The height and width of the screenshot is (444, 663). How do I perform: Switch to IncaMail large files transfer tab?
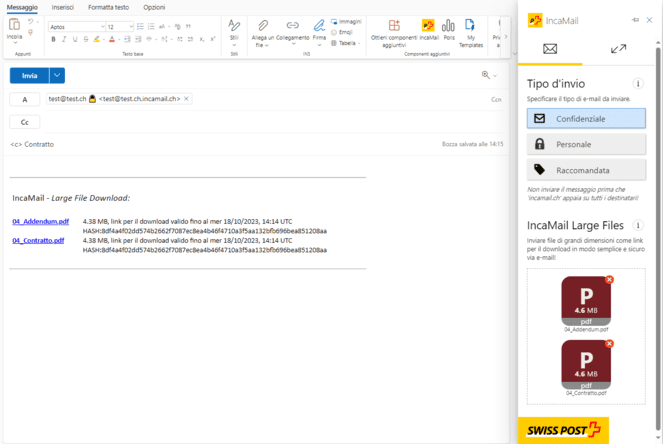pyautogui.click(x=618, y=49)
